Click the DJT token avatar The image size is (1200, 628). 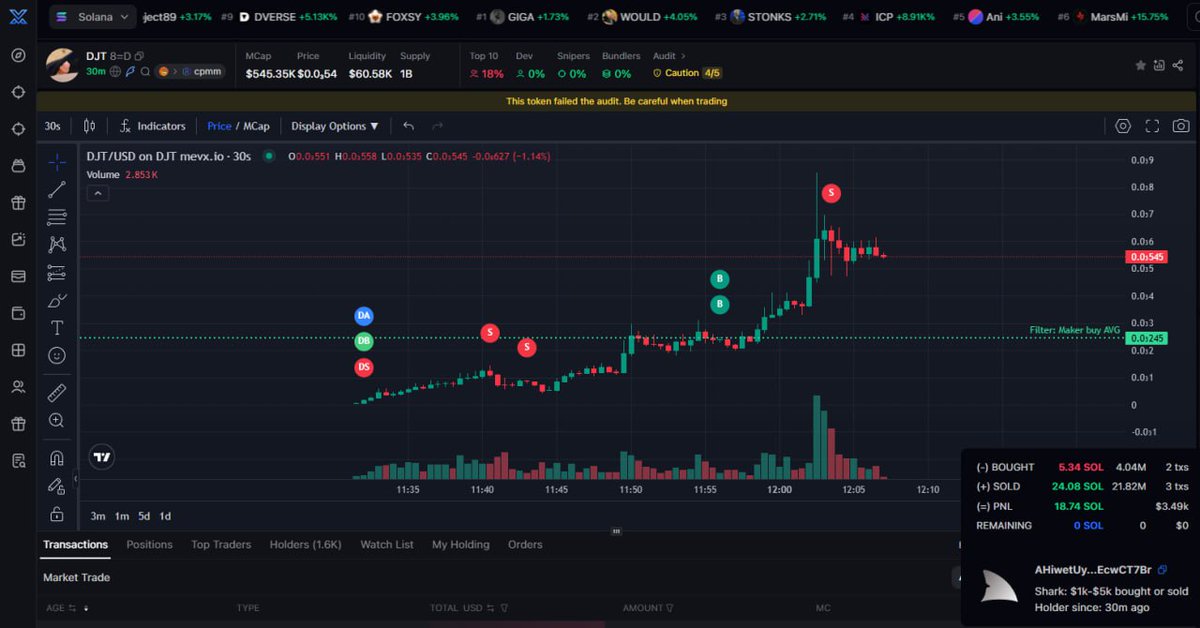(63, 64)
